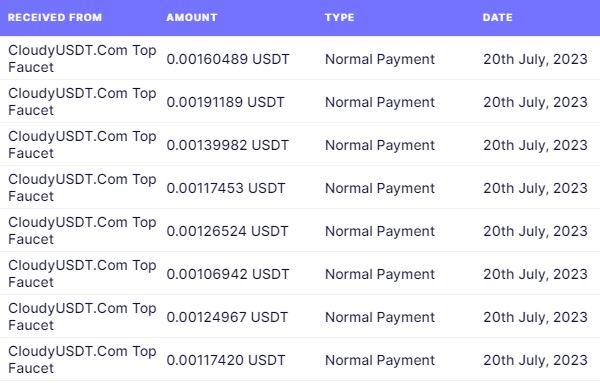
Task: Select the 0.00139982 USDT amount
Action: click(228, 145)
